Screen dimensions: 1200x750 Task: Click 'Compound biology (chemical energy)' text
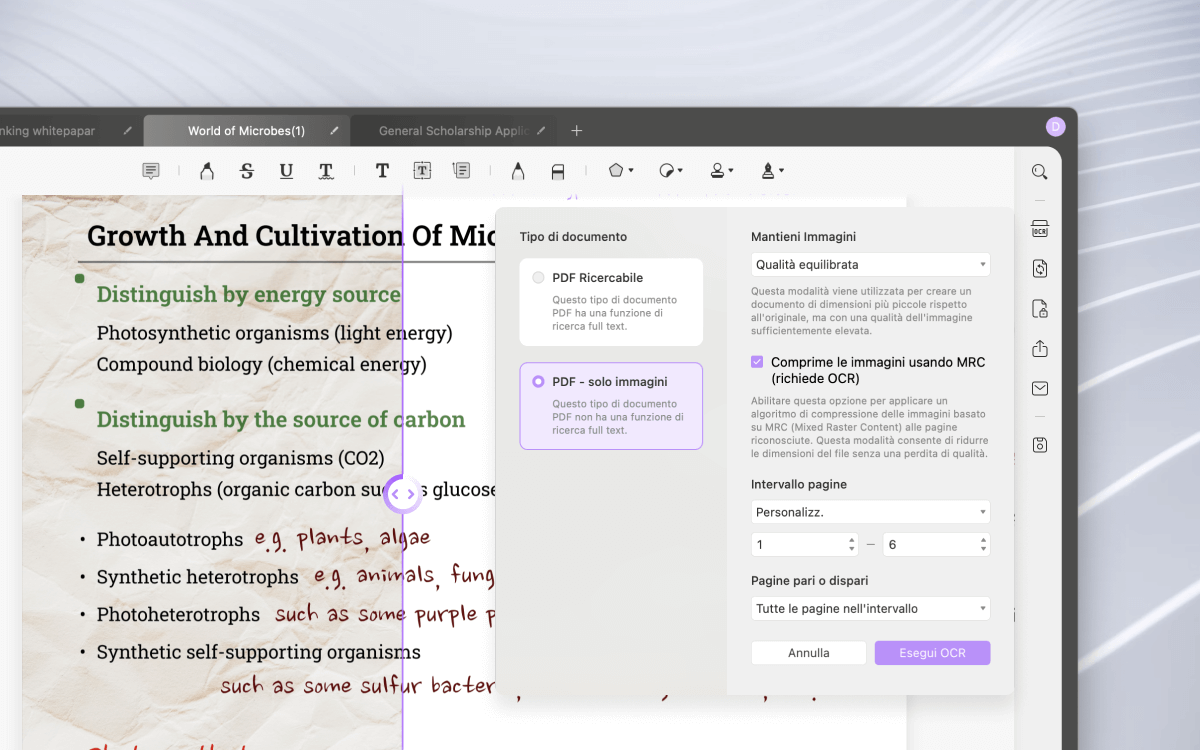tap(262, 365)
